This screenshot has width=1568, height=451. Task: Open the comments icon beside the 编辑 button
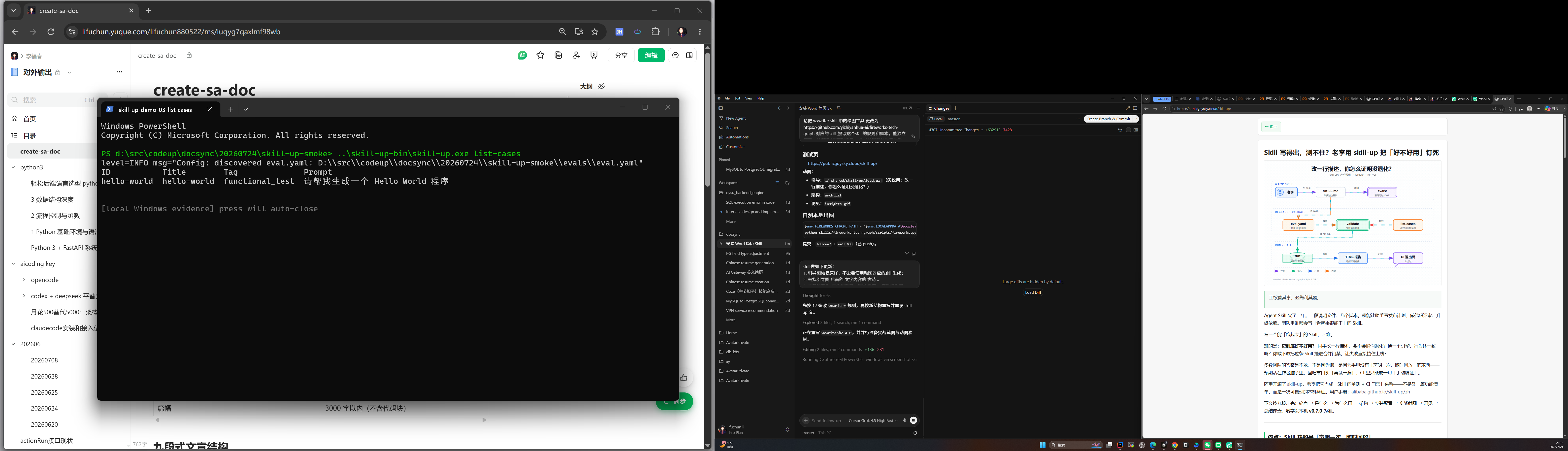coord(676,55)
